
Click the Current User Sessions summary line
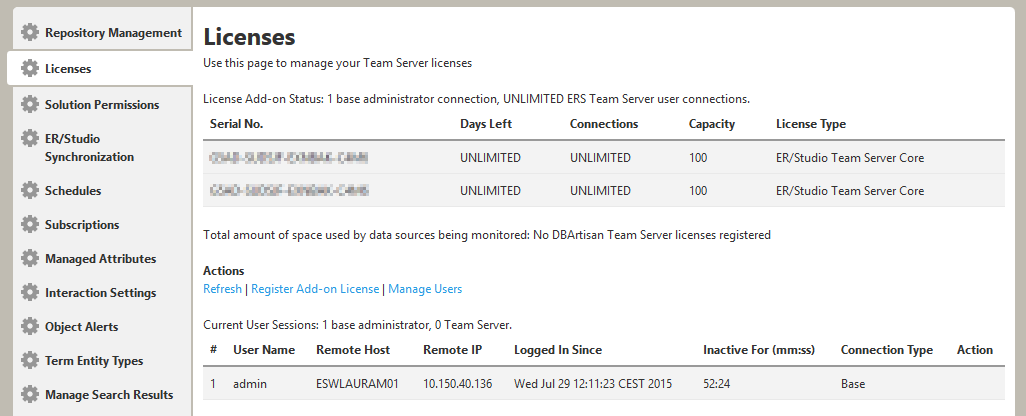357,324
